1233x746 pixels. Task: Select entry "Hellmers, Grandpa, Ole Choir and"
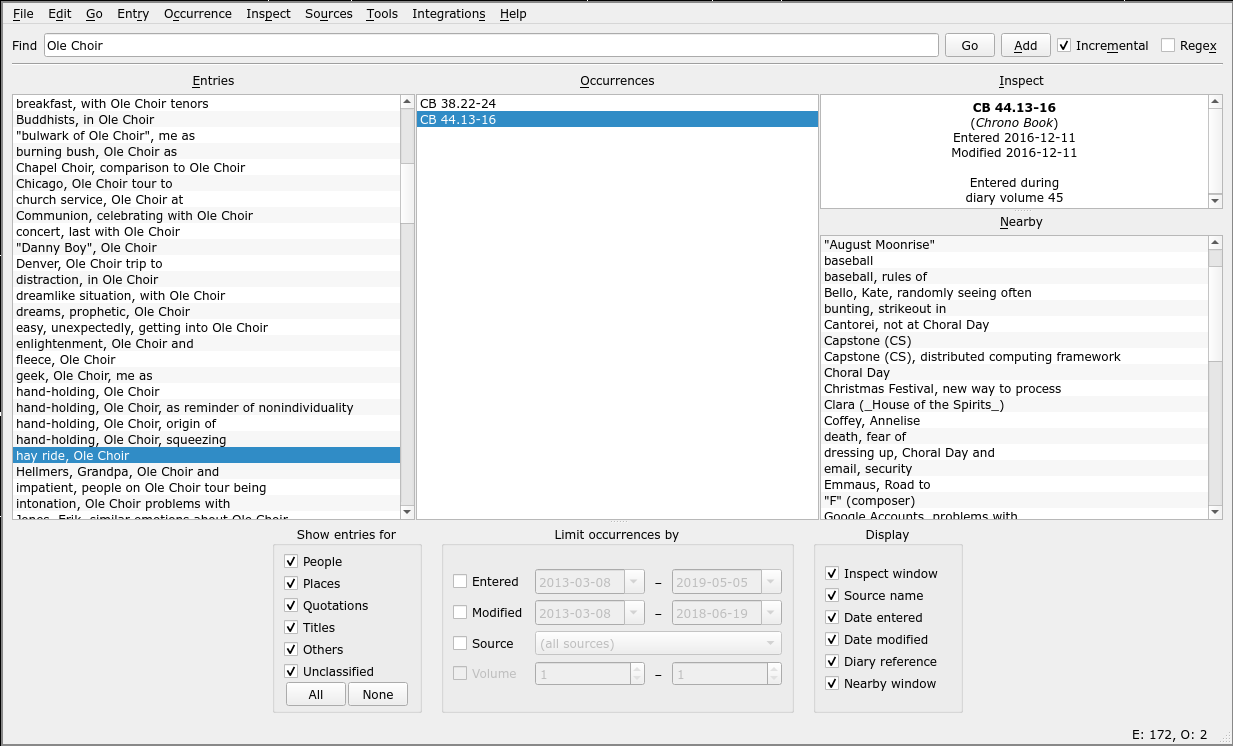pyautogui.click(x=206, y=472)
